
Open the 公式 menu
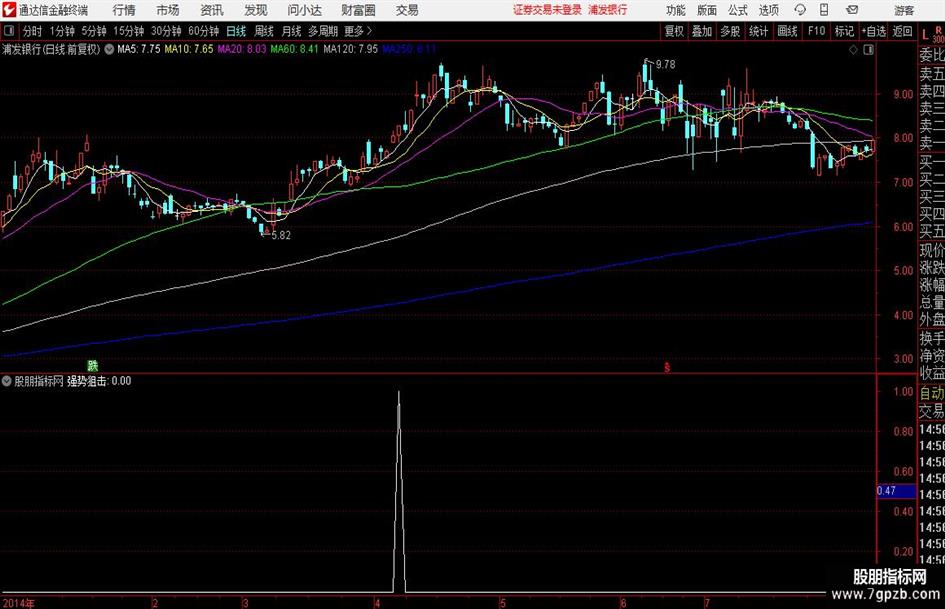(x=738, y=10)
